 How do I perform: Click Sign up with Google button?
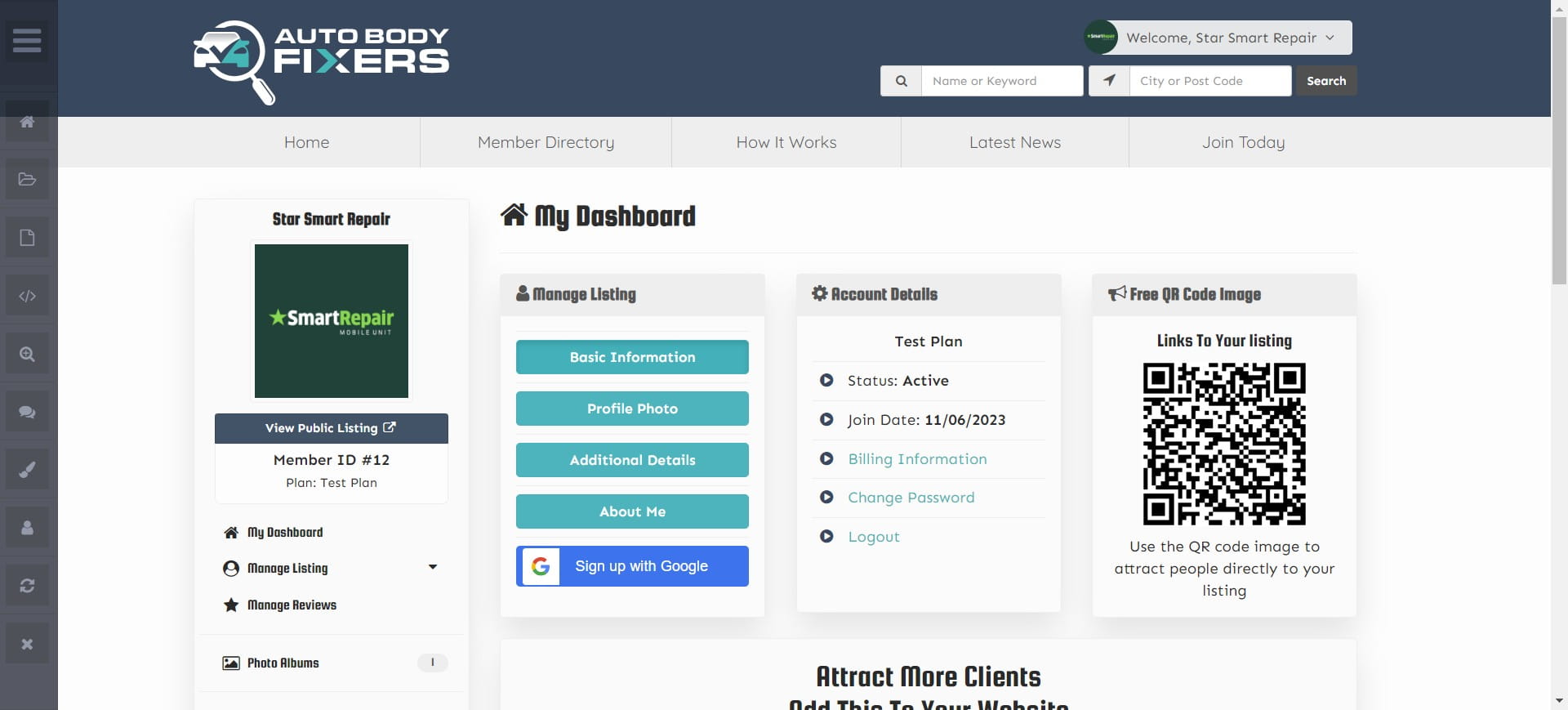(x=632, y=566)
